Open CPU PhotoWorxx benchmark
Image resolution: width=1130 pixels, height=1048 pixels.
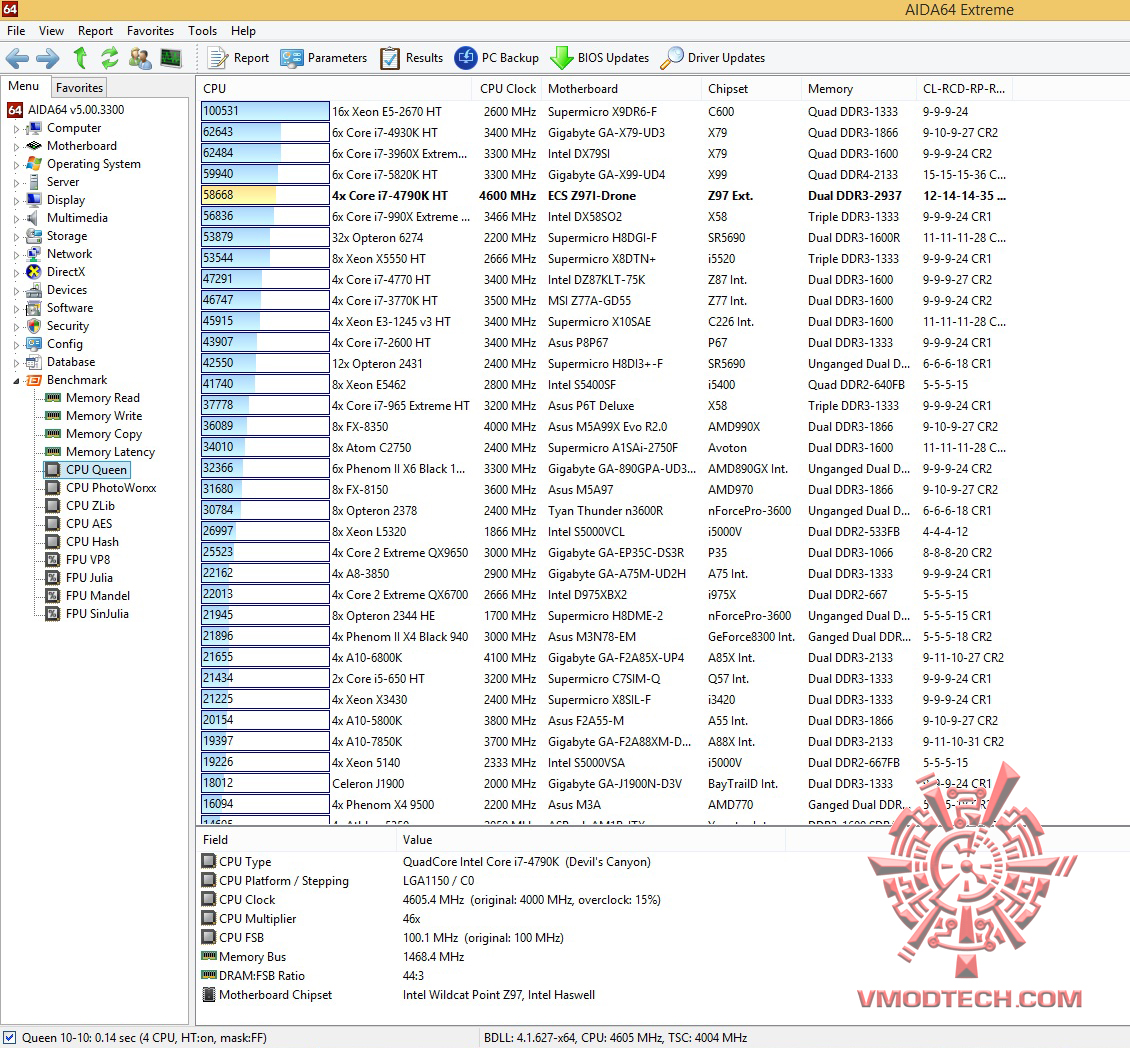111,488
